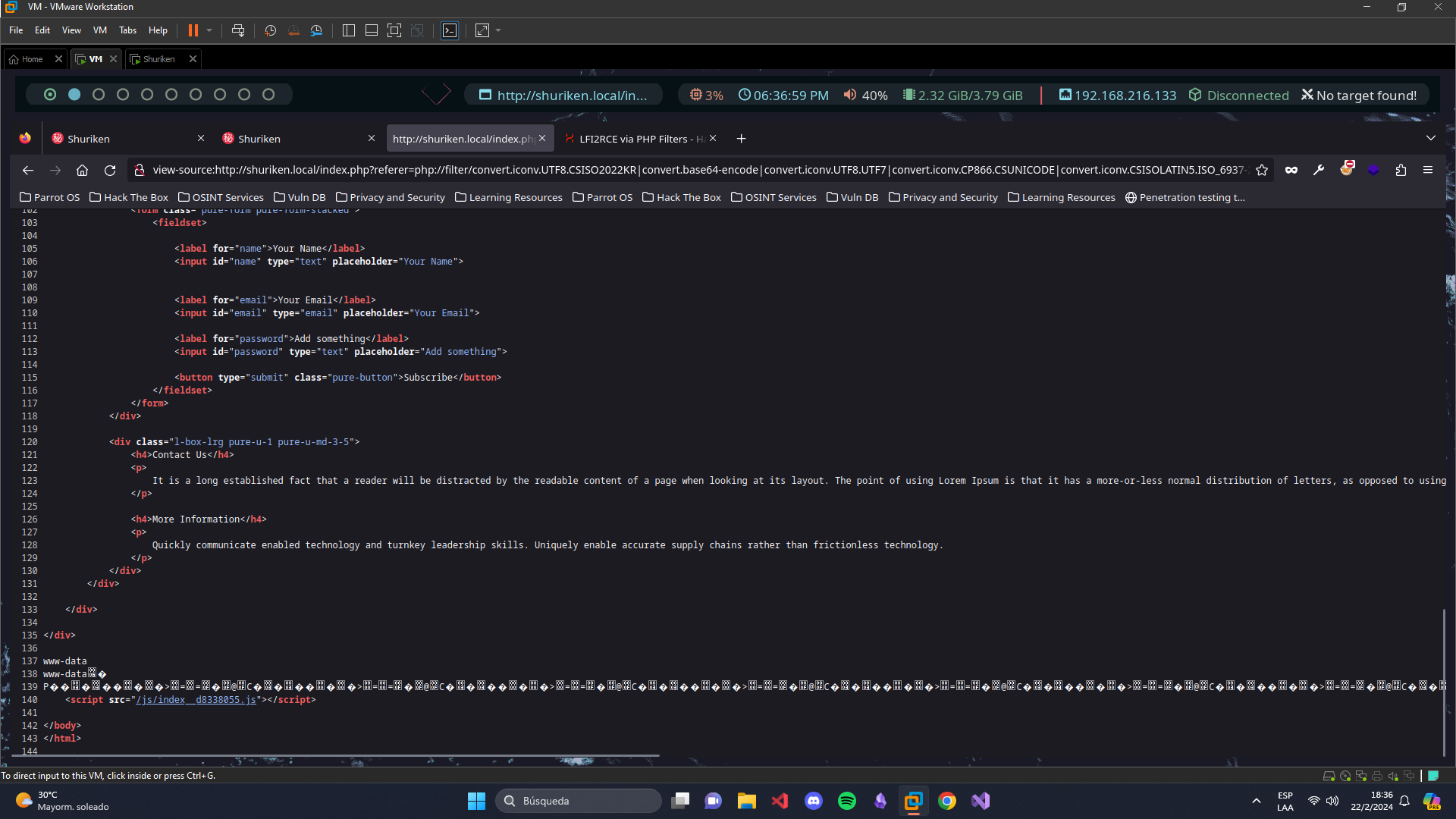Image resolution: width=1456 pixels, height=819 pixels.
Task: Toggle the thumbnail bar icon in VMware
Action: [372, 30]
